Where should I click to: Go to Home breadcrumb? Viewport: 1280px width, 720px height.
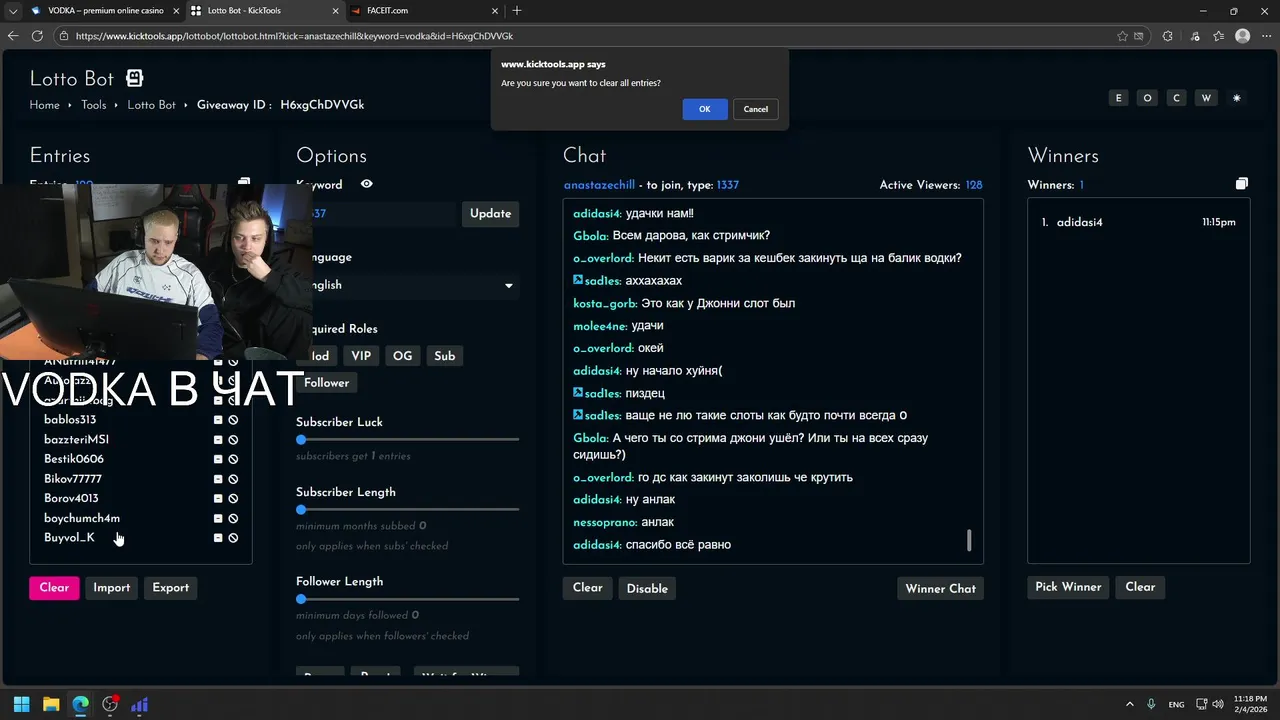point(44,105)
